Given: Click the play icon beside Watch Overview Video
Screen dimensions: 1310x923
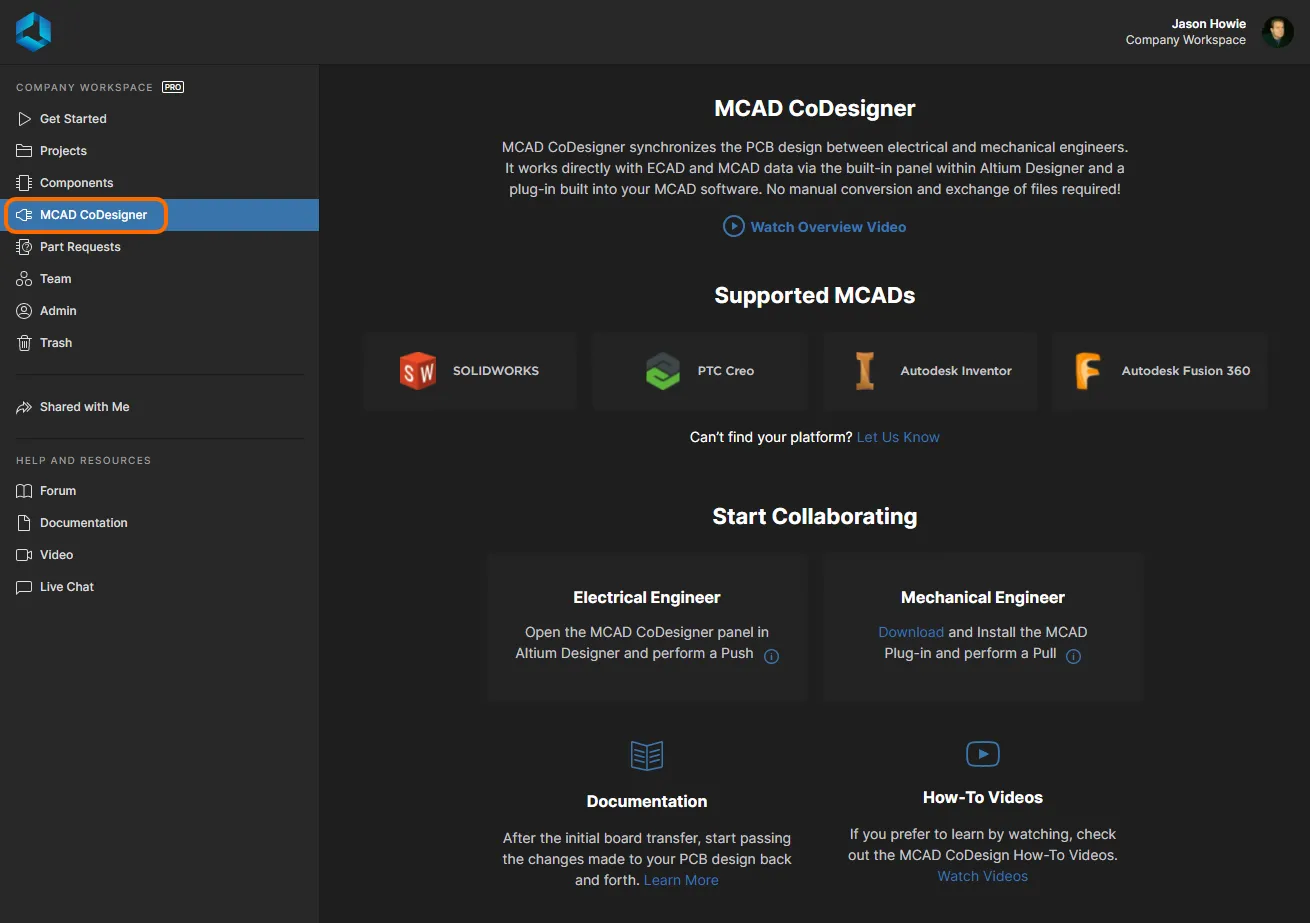Looking at the screenshot, I should 734,227.
